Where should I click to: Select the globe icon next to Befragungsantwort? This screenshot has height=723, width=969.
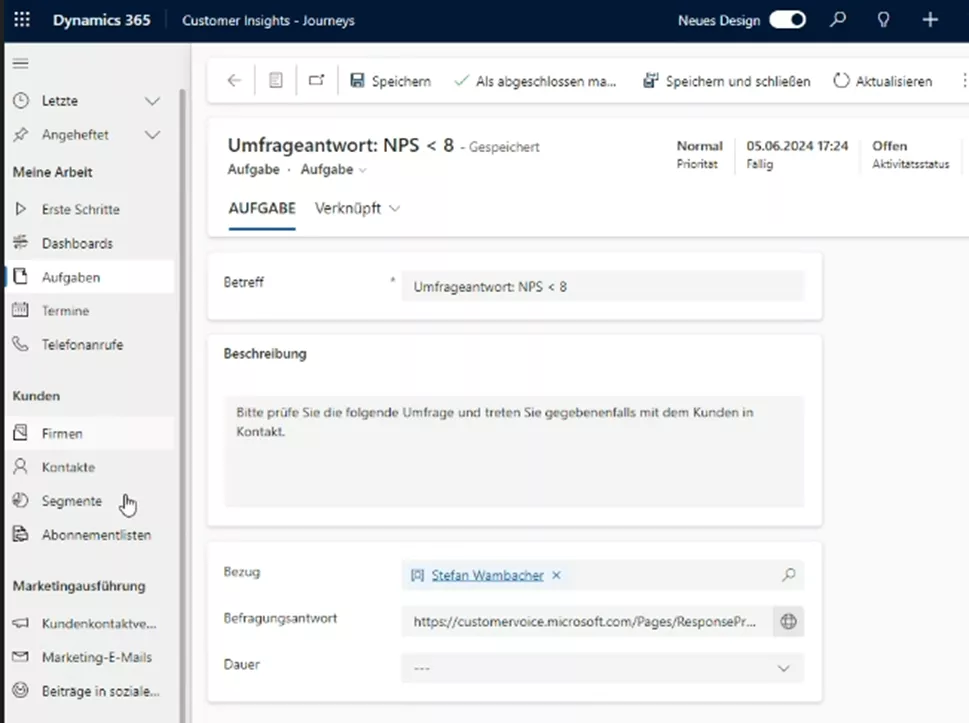click(788, 621)
